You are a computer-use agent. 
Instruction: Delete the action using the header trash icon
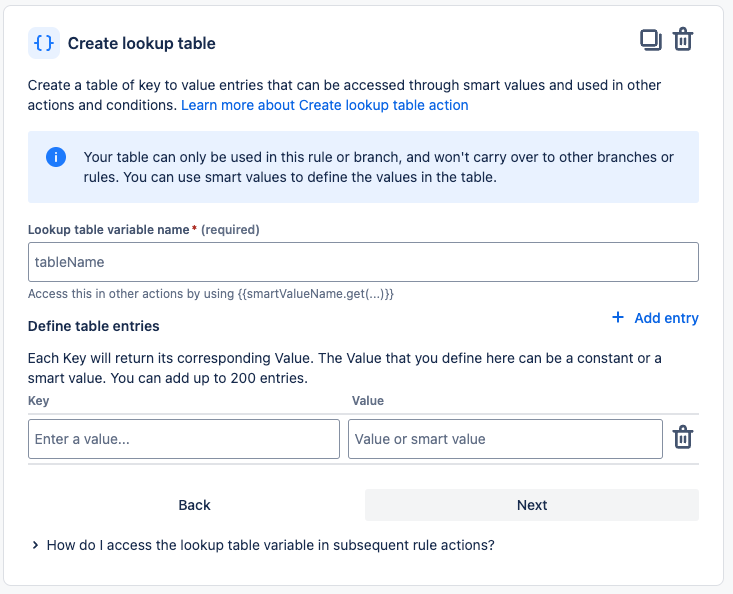coord(683,40)
